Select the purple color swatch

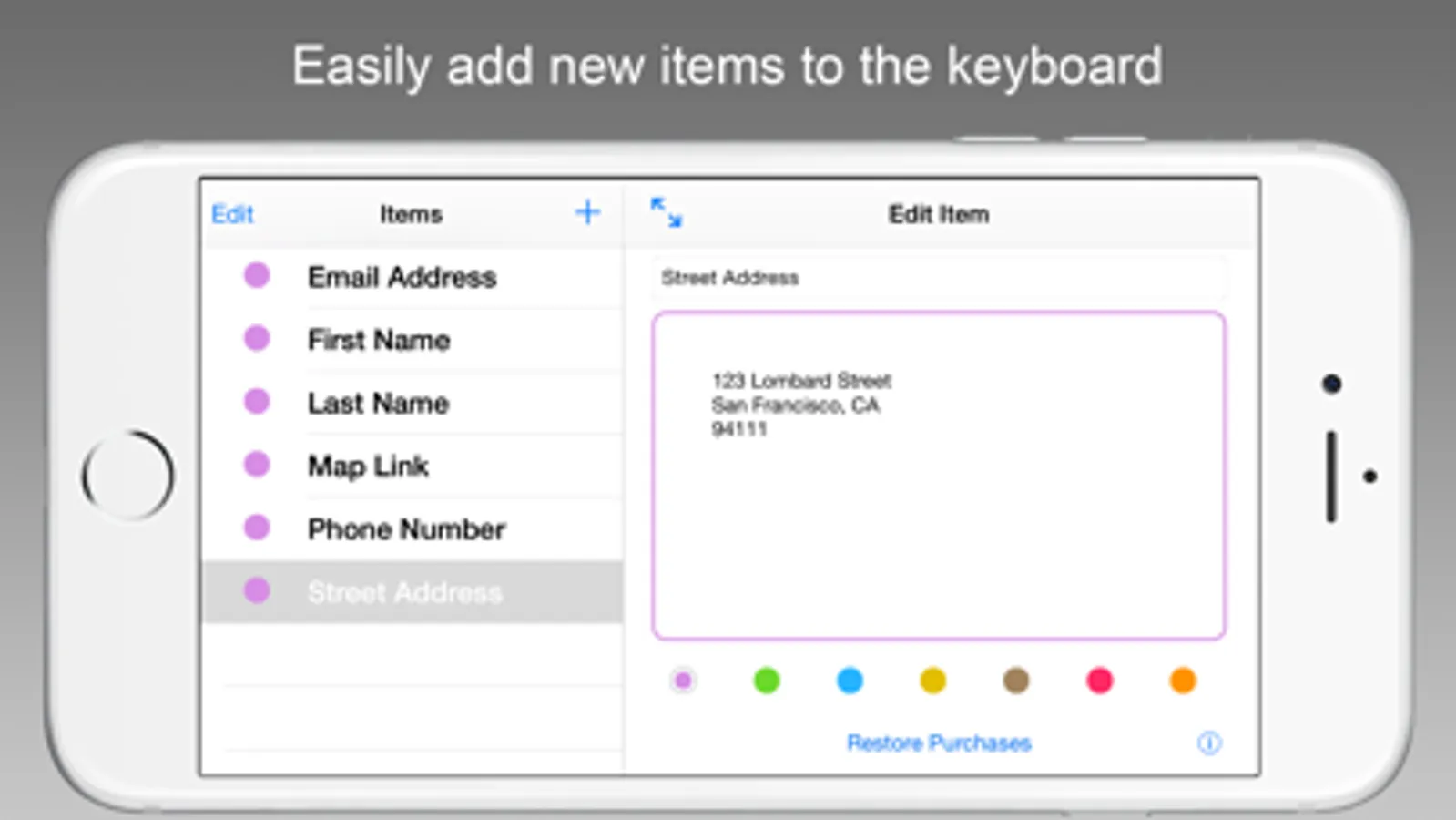[x=683, y=681]
